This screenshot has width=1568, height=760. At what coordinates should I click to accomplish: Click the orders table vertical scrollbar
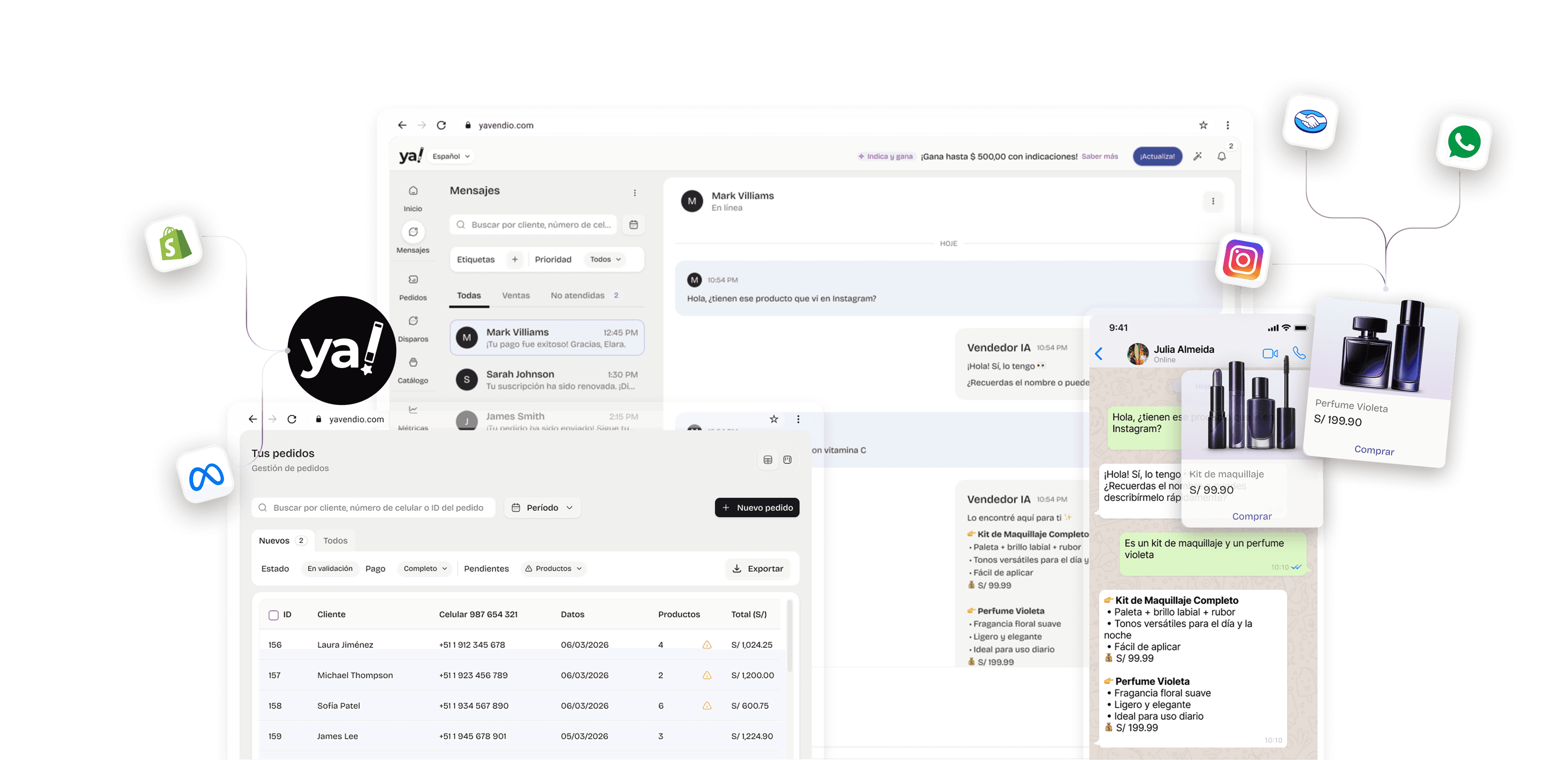pyautogui.click(x=789, y=636)
